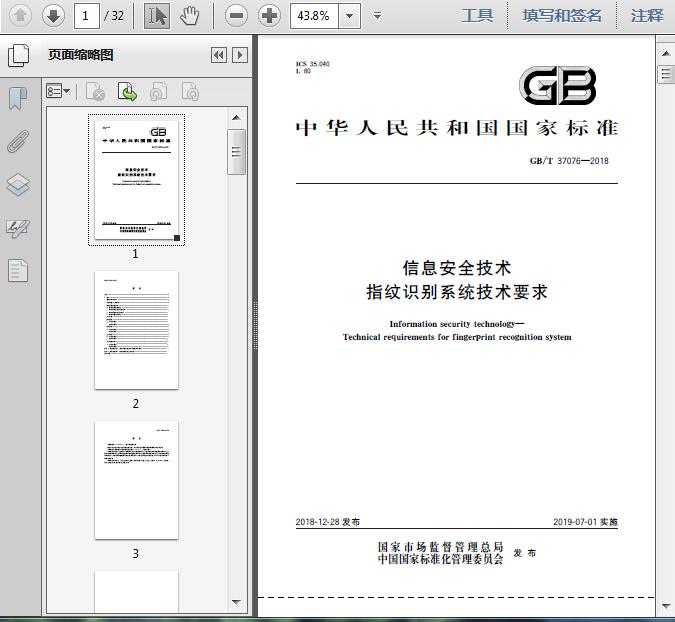Image resolution: width=675 pixels, height=622 pixels.
Task: Open thumbnail options menu dropdown
Action: pyautogui.click(x=58, y=91)
